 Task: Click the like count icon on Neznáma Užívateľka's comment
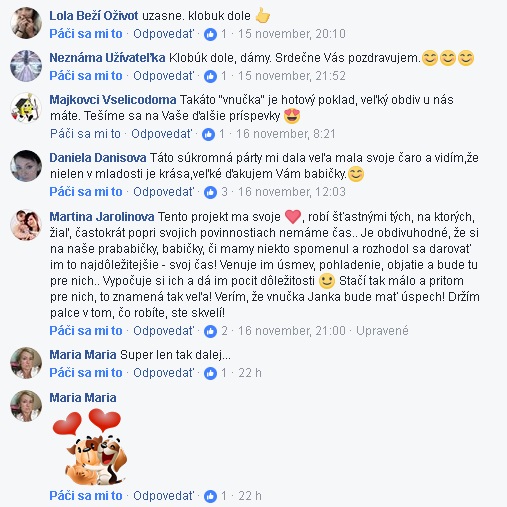(x=210, y=76)
